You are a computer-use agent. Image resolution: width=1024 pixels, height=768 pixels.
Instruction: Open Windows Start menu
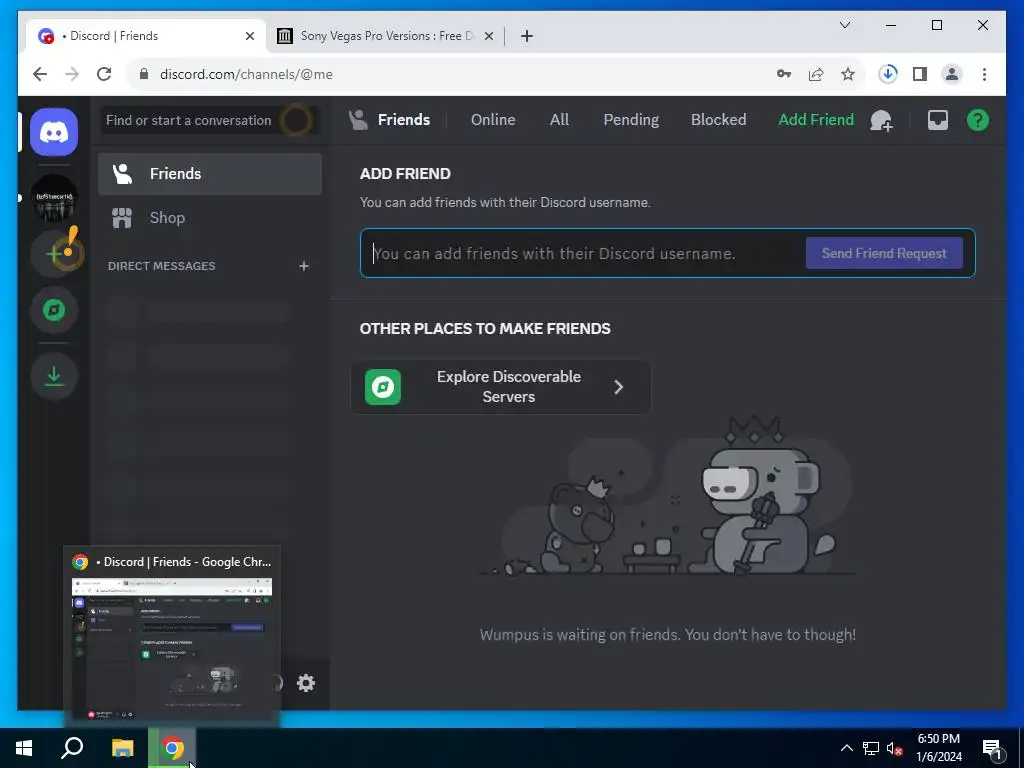(x=24, y=748)
